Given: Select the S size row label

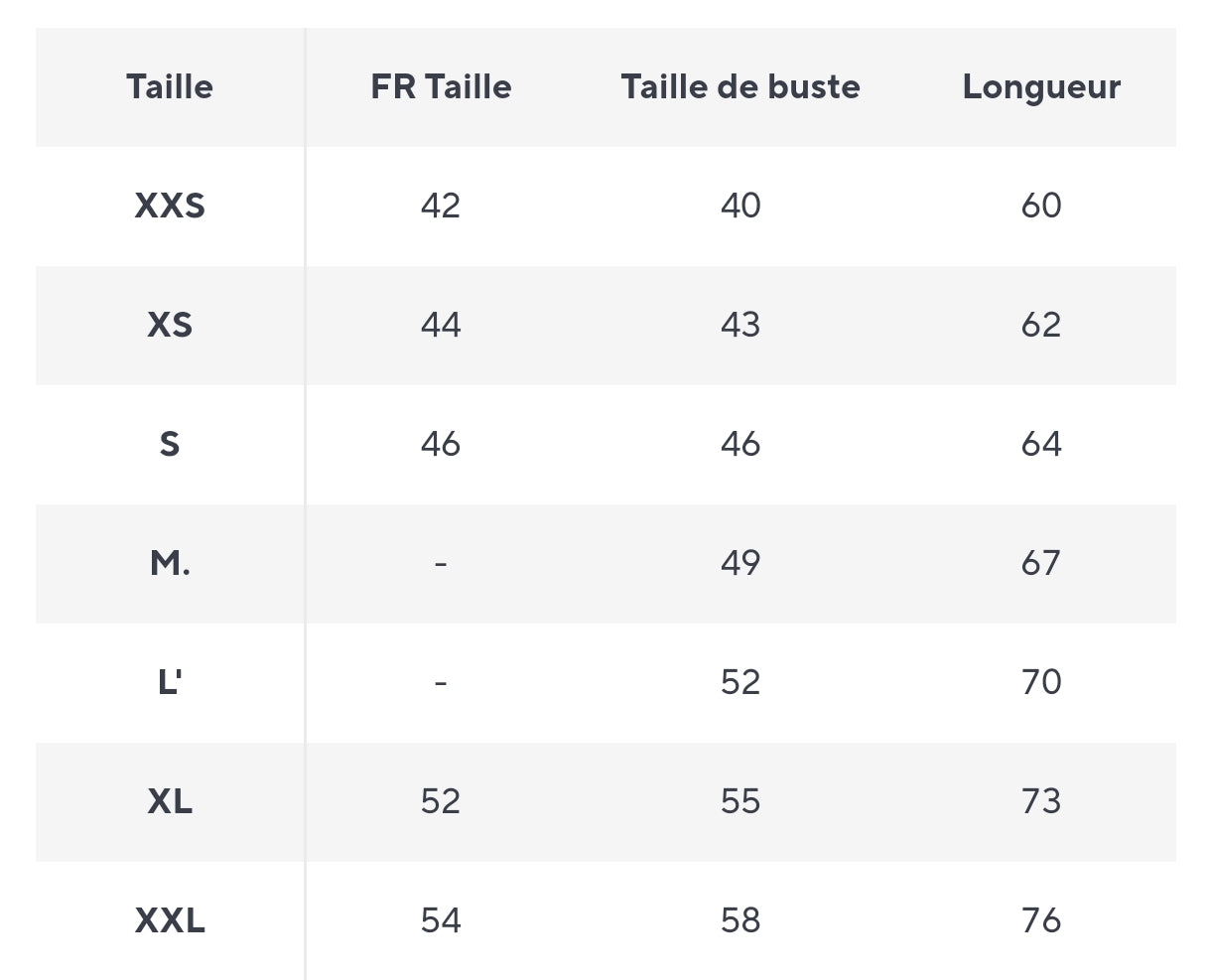Looking at the screenshot, I should (170, 444).
